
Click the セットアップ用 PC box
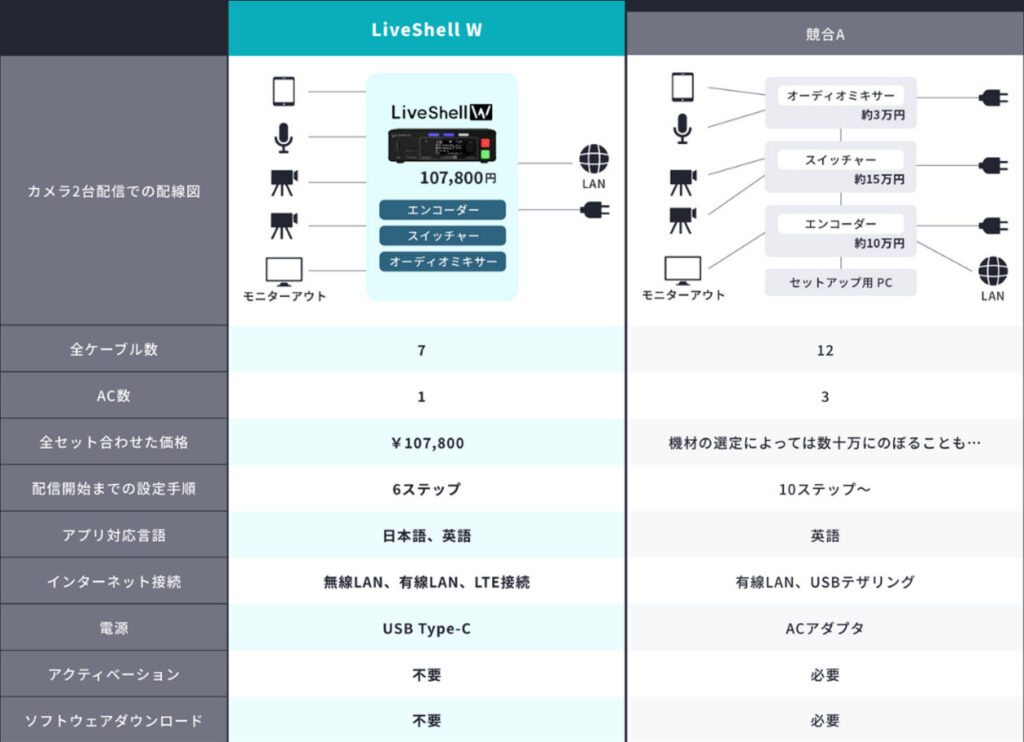point(840,282)
